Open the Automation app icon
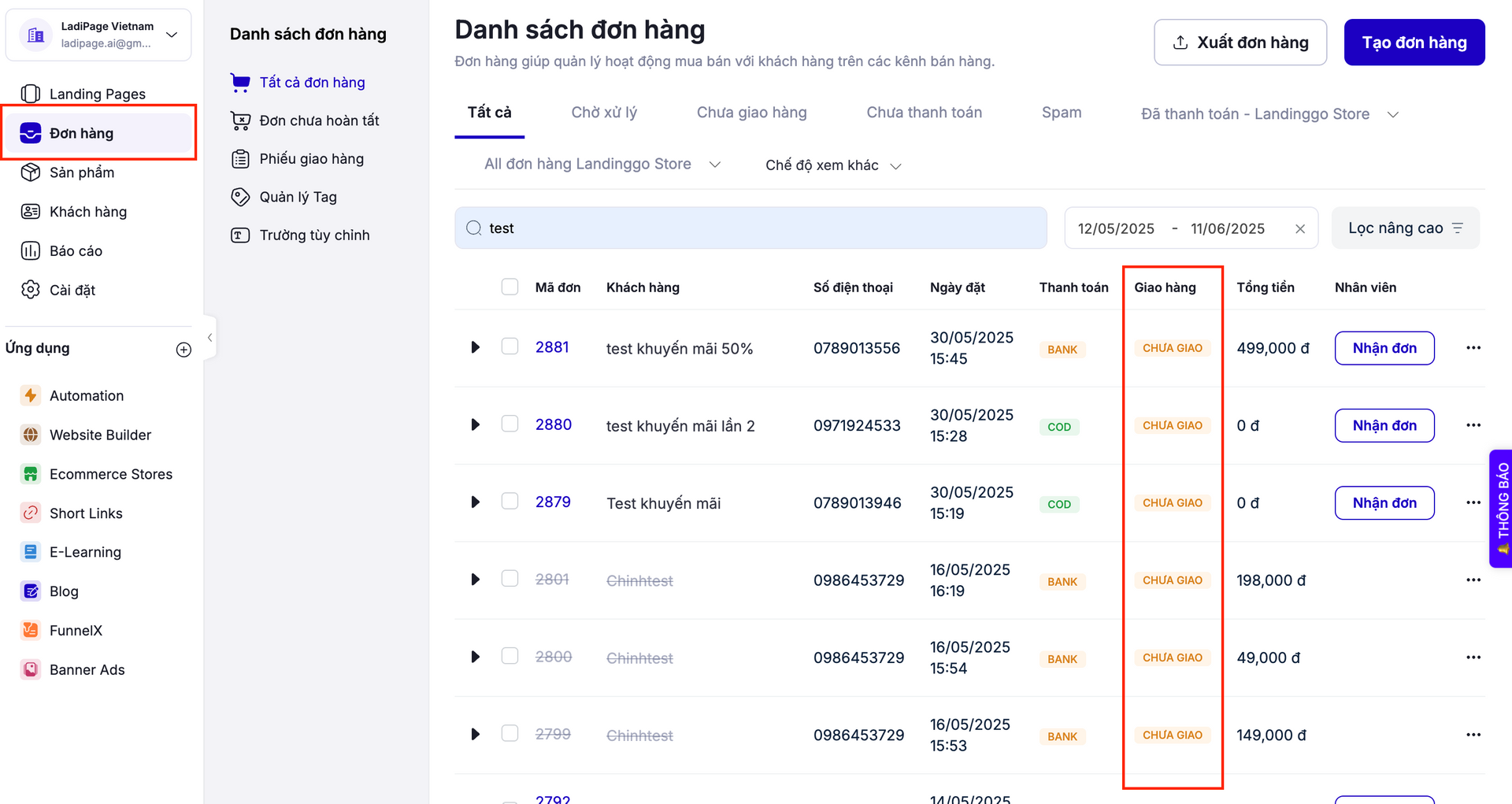Image resolution: width=1512 pixels, height=804 pixels. tap(30, 395)
